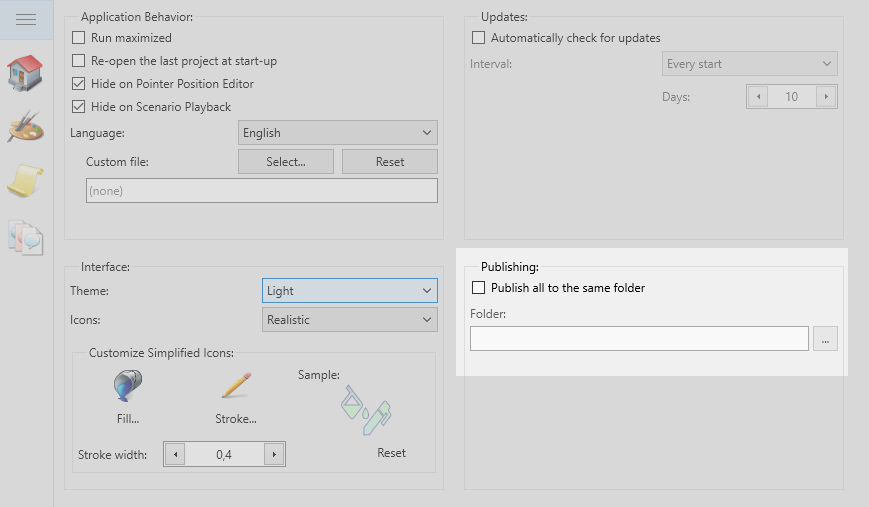Increase the stroke width with right arrow

pyautogui.click(x=273, y=455)
